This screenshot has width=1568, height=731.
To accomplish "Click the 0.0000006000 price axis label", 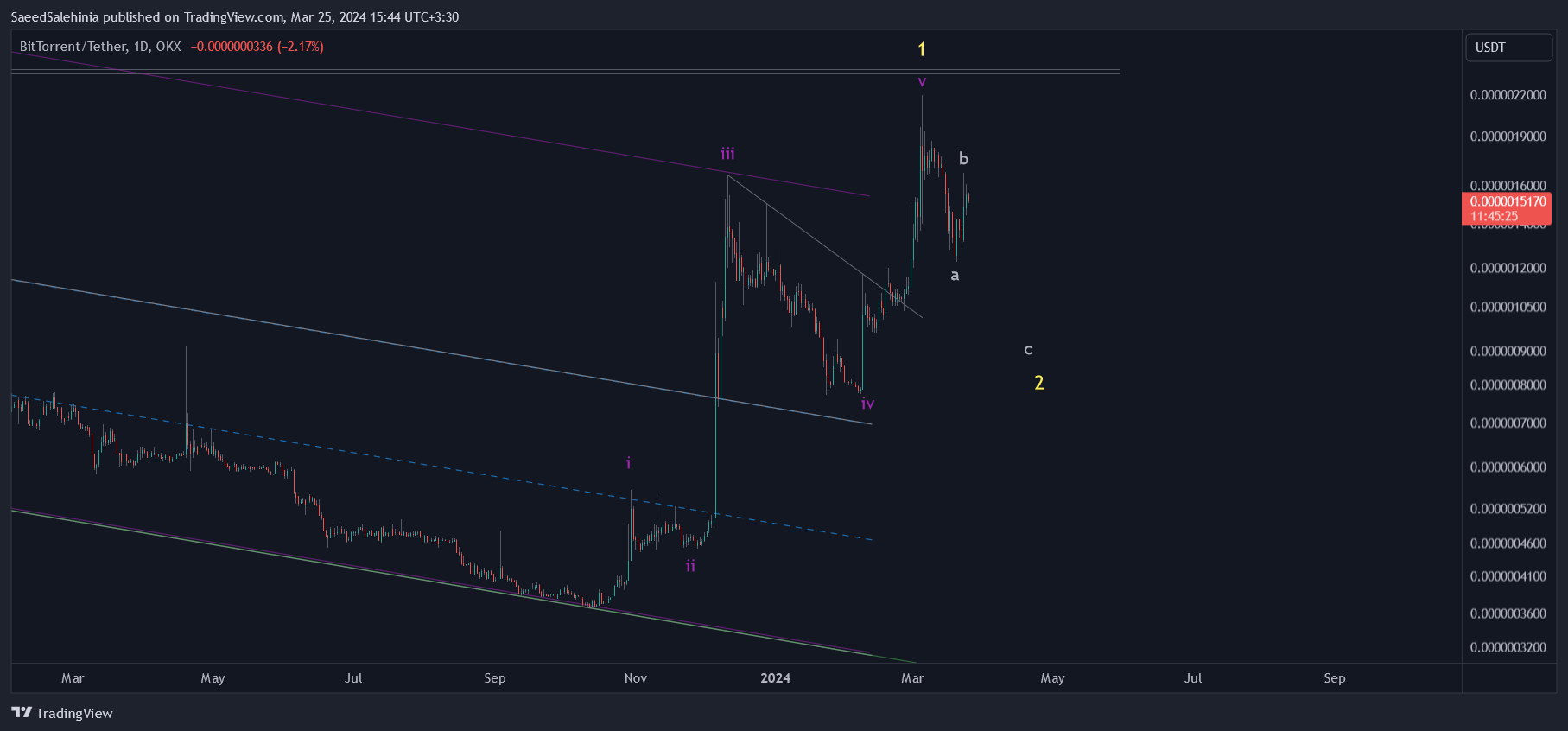I will [x=1508, y=467].
